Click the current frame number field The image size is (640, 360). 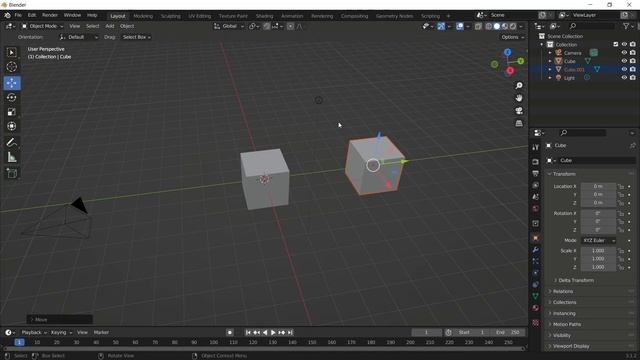[x=426, y=332]
